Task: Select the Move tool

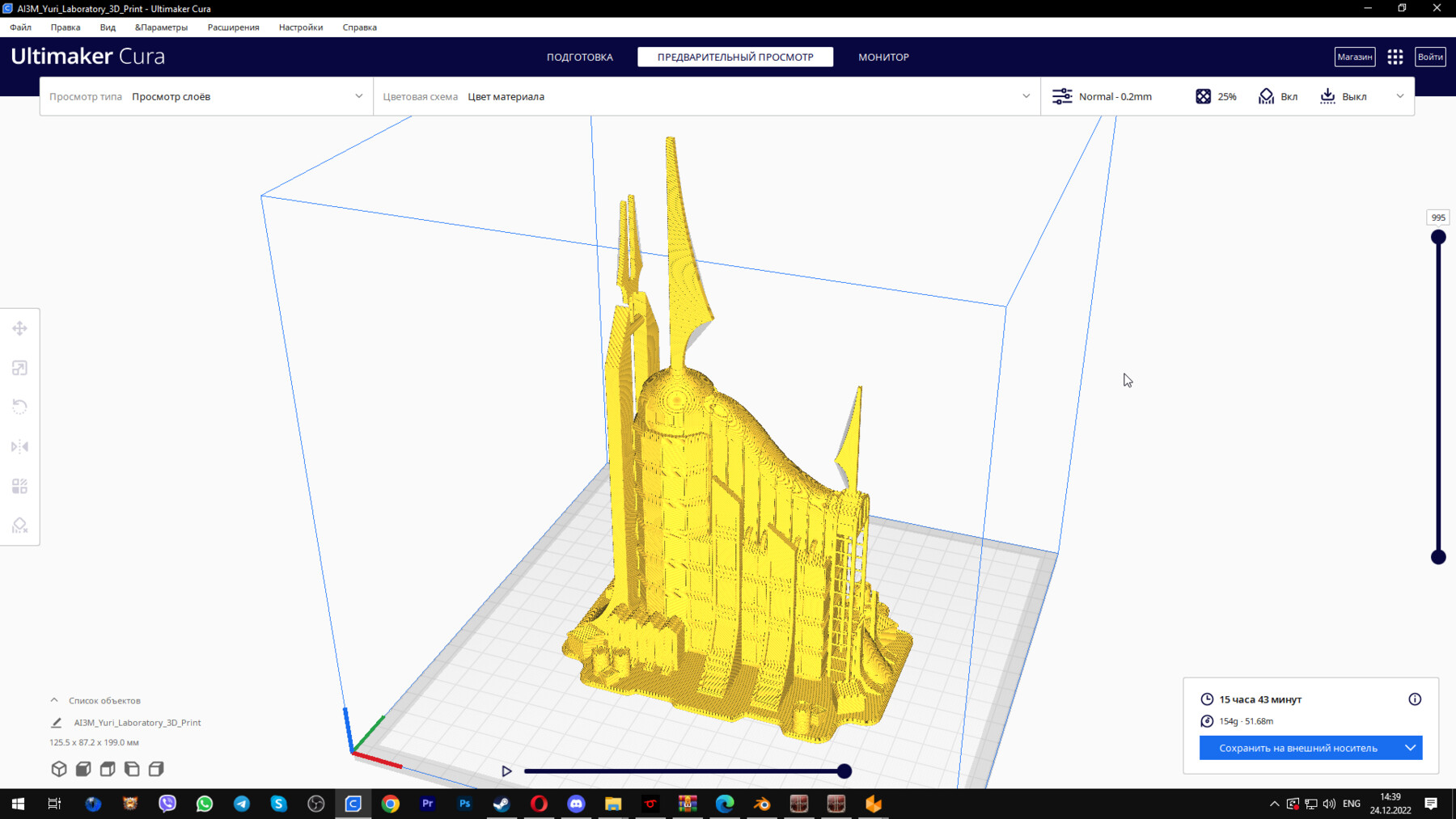Action: pos(19,328)
